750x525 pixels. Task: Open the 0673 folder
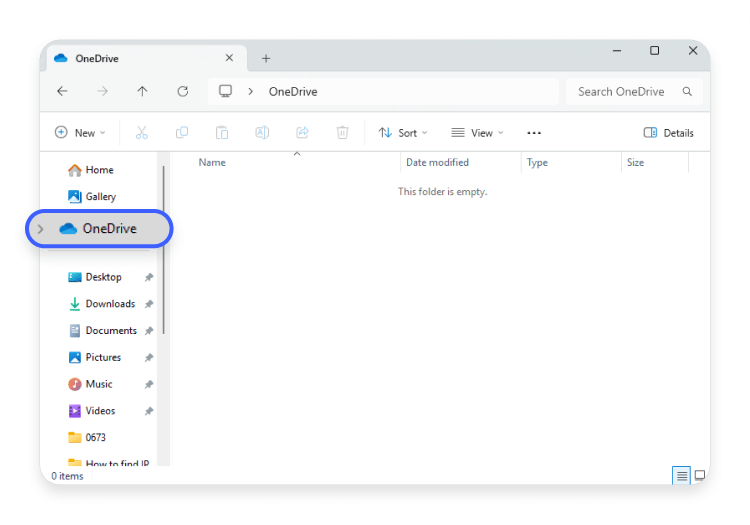coord(87,438)
